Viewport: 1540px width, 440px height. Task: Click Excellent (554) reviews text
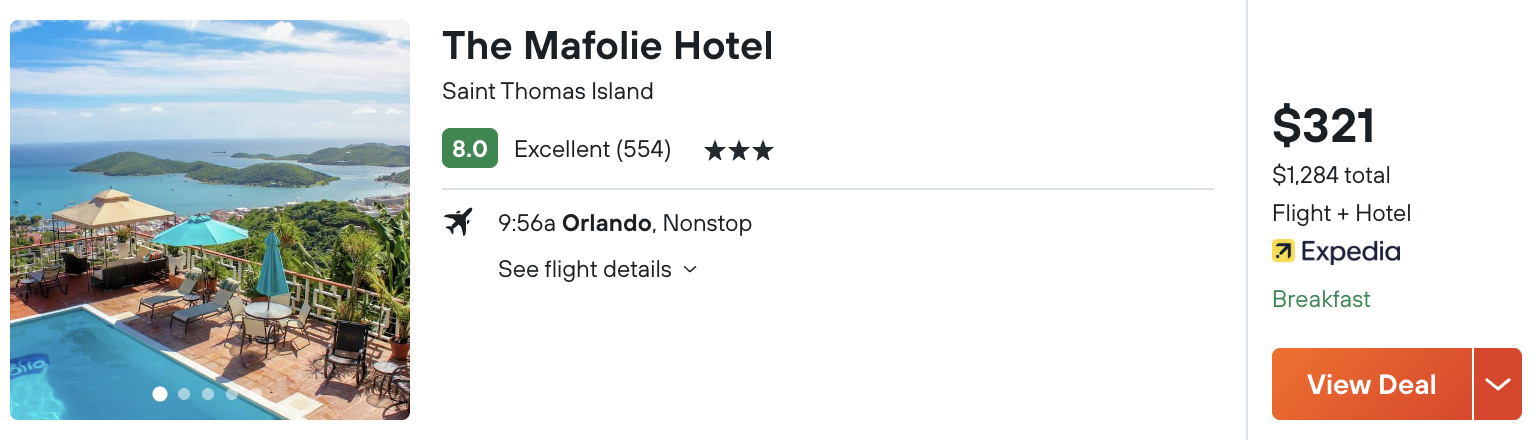click(592, 150)
